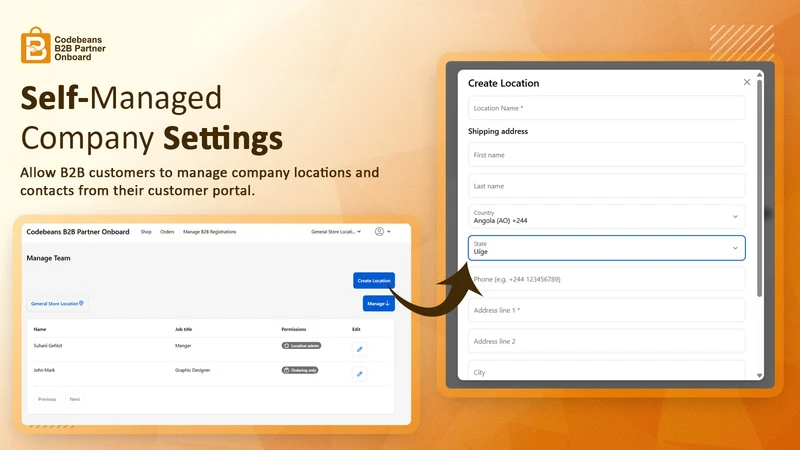Focus the First name field

[x=607, y=155]
